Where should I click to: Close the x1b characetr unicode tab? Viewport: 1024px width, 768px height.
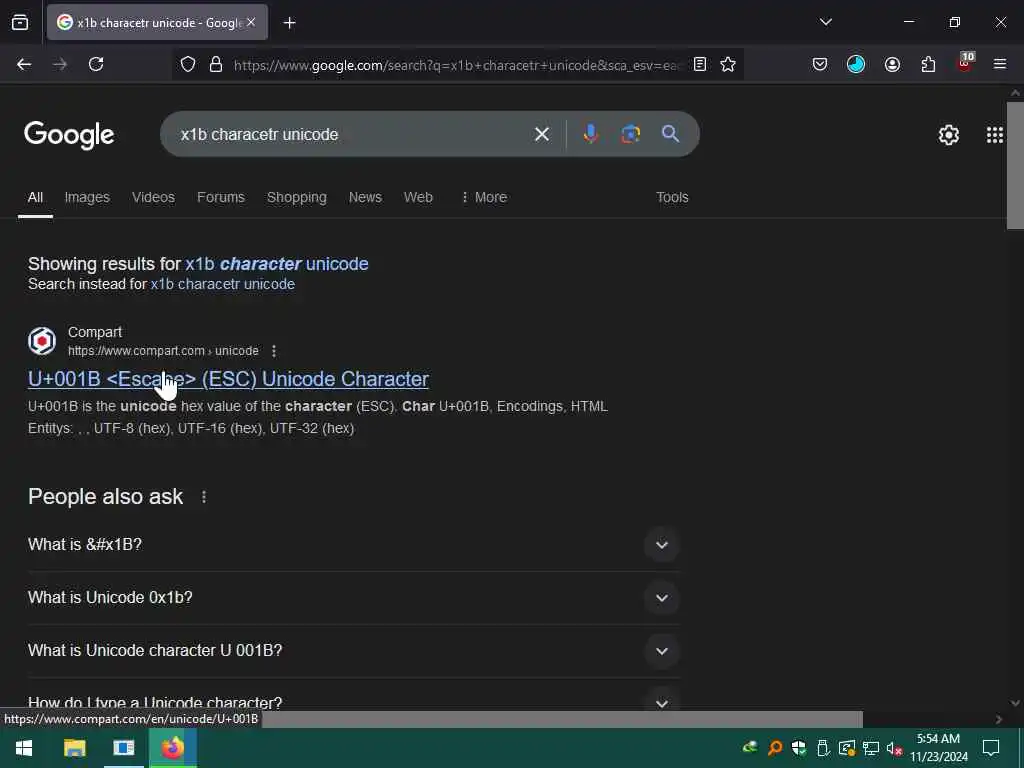tap(251, 22)
